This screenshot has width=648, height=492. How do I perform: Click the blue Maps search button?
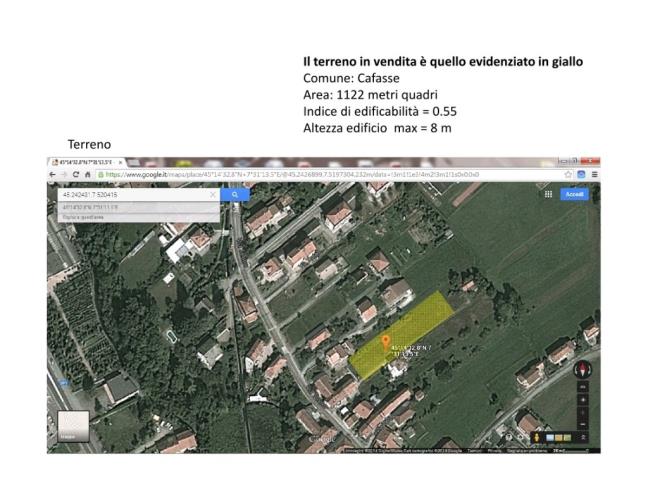pos(235,195)
